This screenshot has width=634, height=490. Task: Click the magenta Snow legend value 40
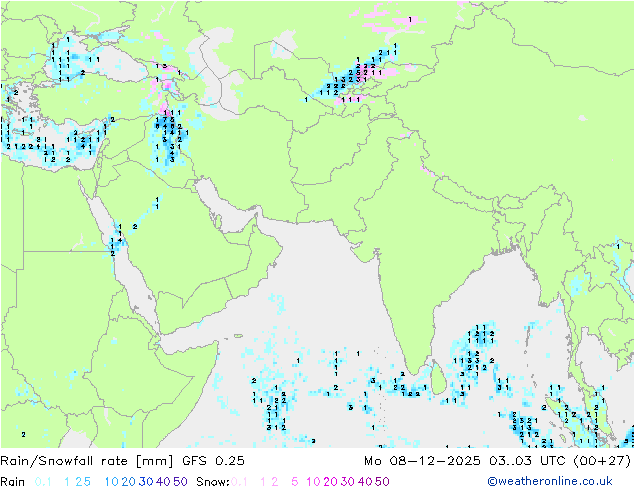(365, 482)
